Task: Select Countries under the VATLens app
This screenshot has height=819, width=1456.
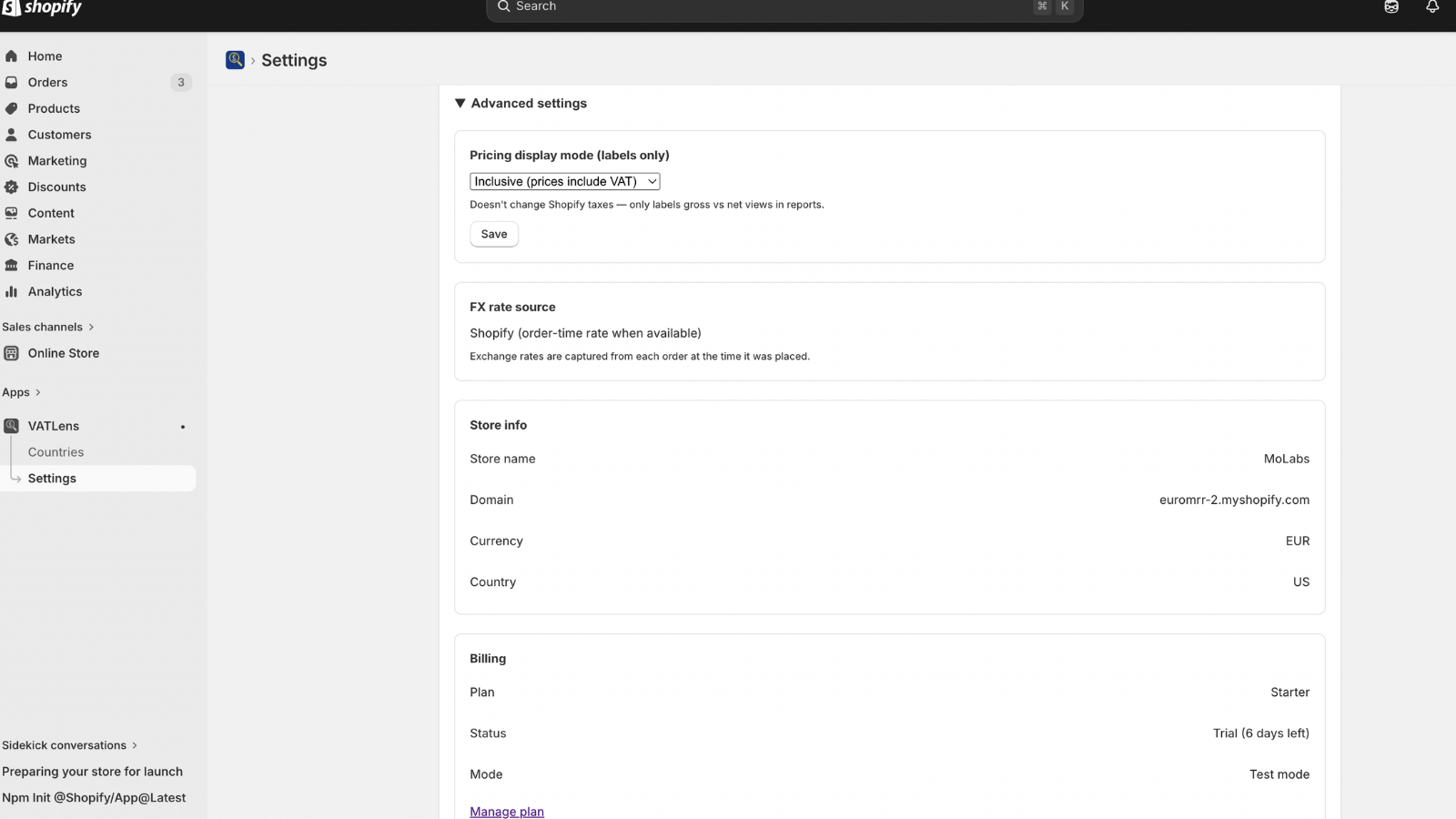Action: click(56, 451)
